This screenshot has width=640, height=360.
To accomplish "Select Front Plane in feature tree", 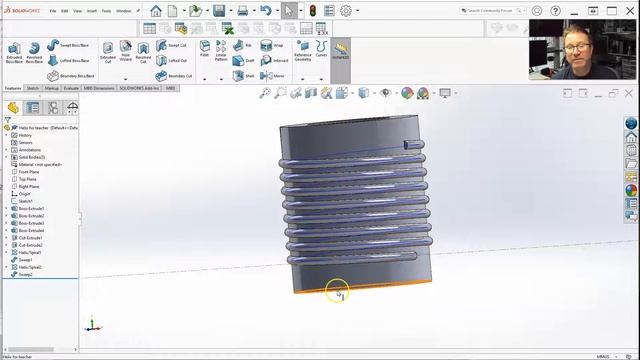I will pyautogui.click(x=29, y=172).
